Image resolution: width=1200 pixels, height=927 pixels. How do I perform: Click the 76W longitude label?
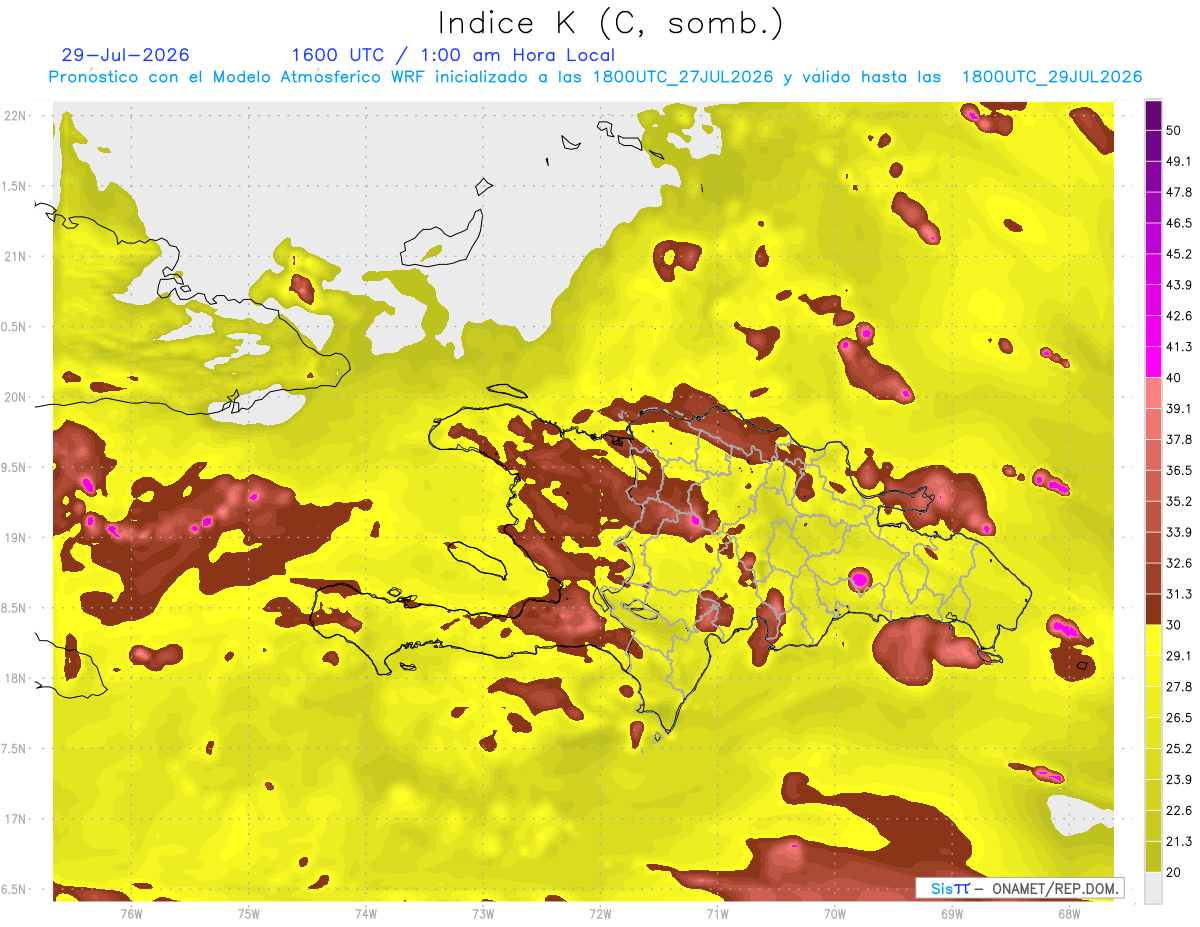[x=132, y=913]
